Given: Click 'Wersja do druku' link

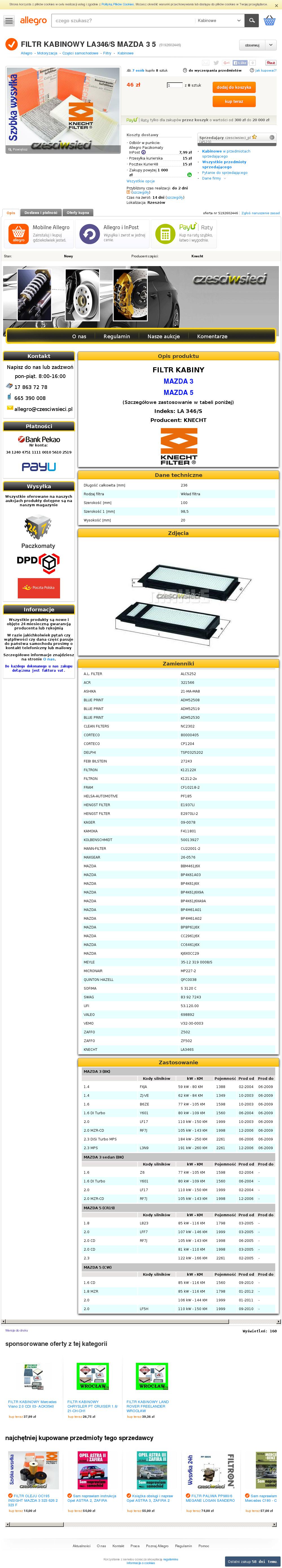Looking at the screenshot, I should click(x=16, y=1331).
